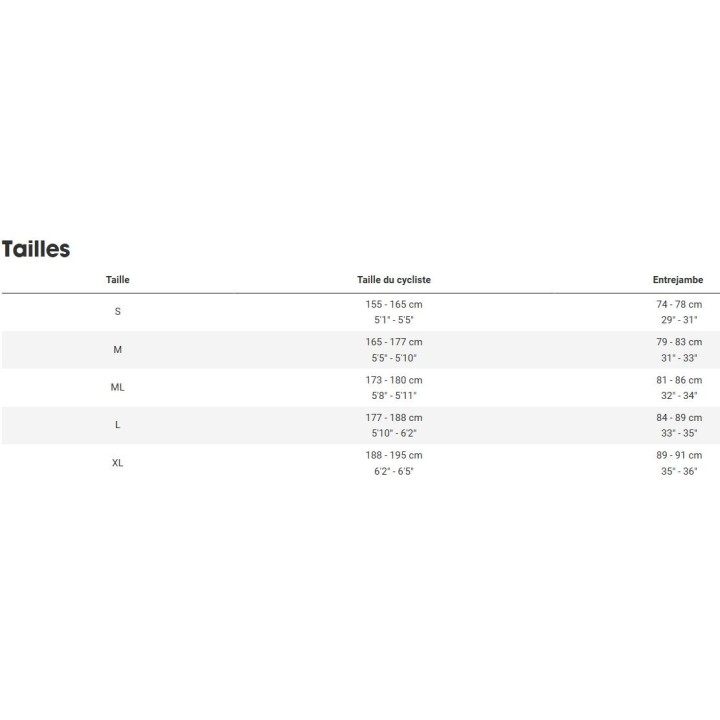
Task: Select the M size row label
Action: click(x=117, y=349)
